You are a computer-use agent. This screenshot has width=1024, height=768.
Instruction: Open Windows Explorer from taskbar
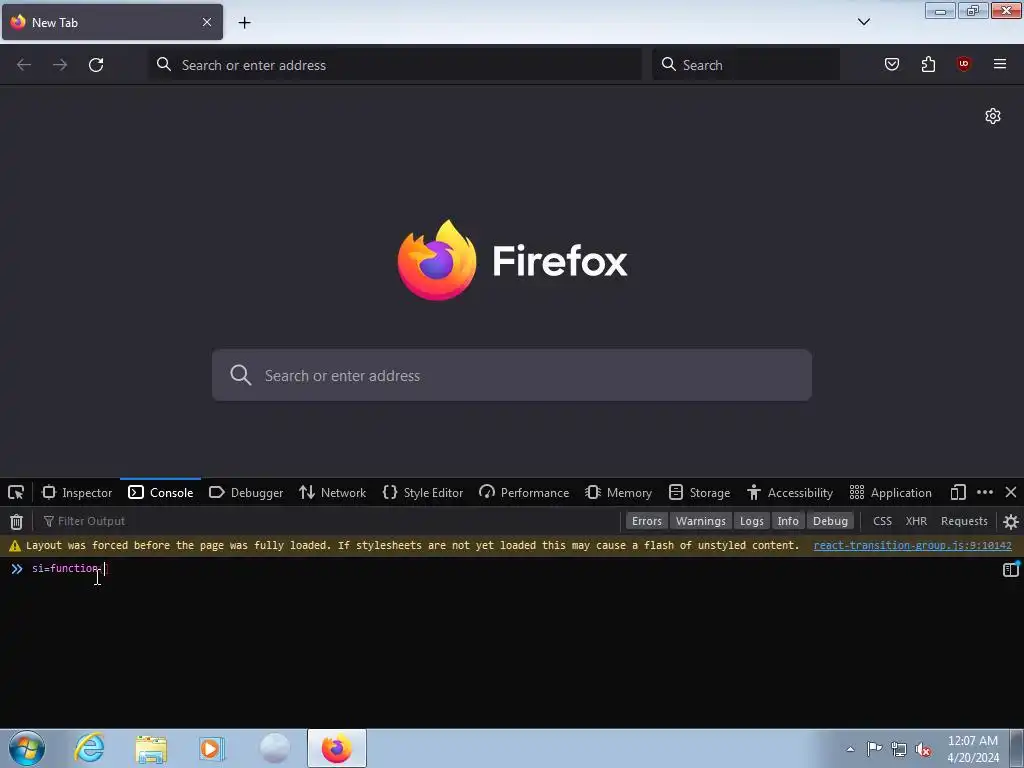[151, 748]
